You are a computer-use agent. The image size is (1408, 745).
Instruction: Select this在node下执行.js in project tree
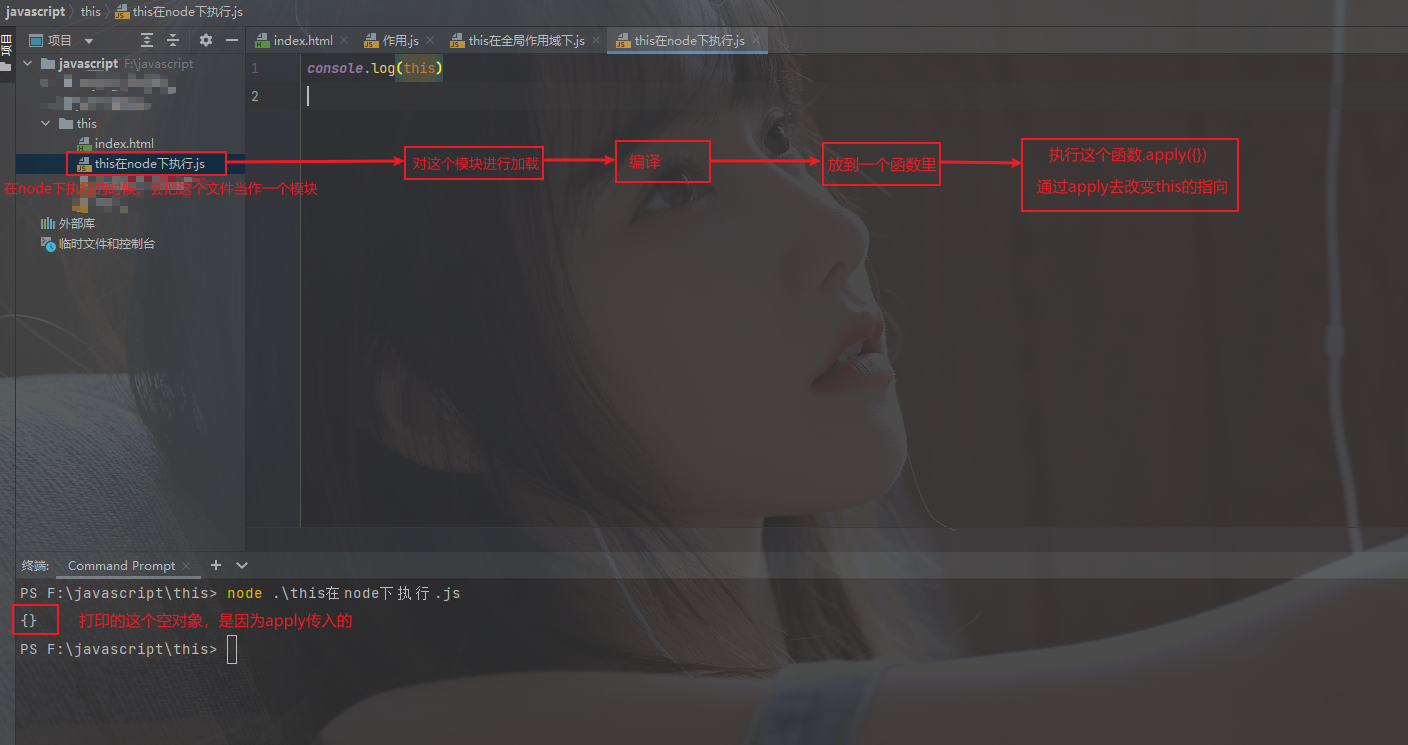pos(149,163)
